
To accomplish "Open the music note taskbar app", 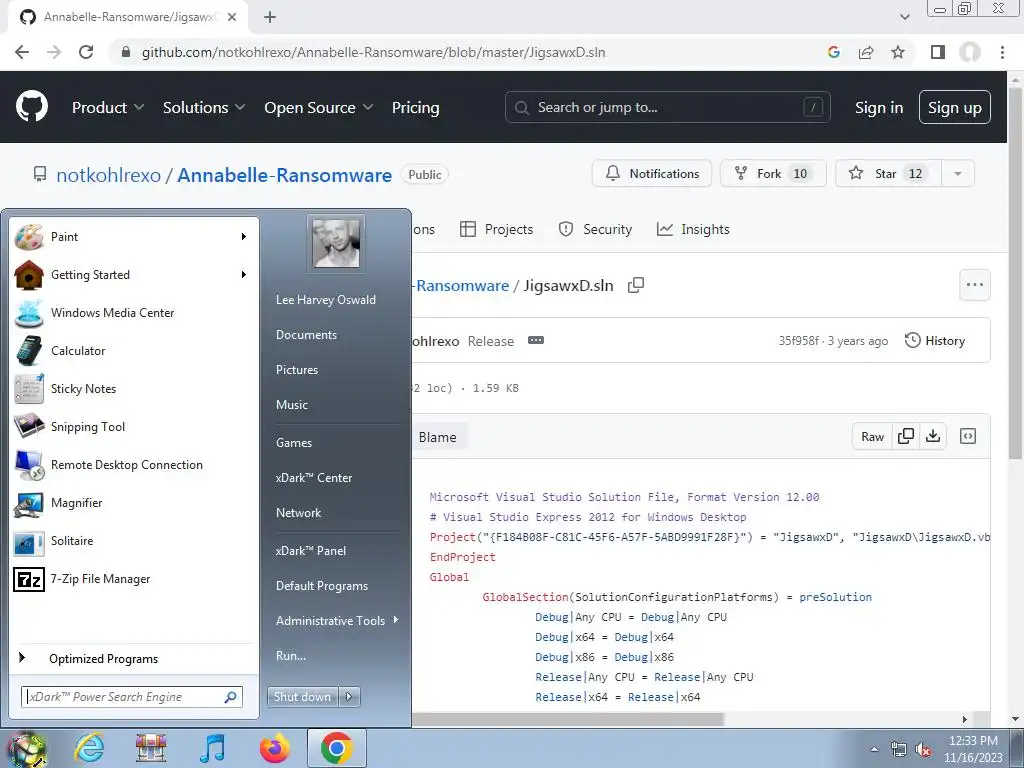I will (x=212, y=748).
